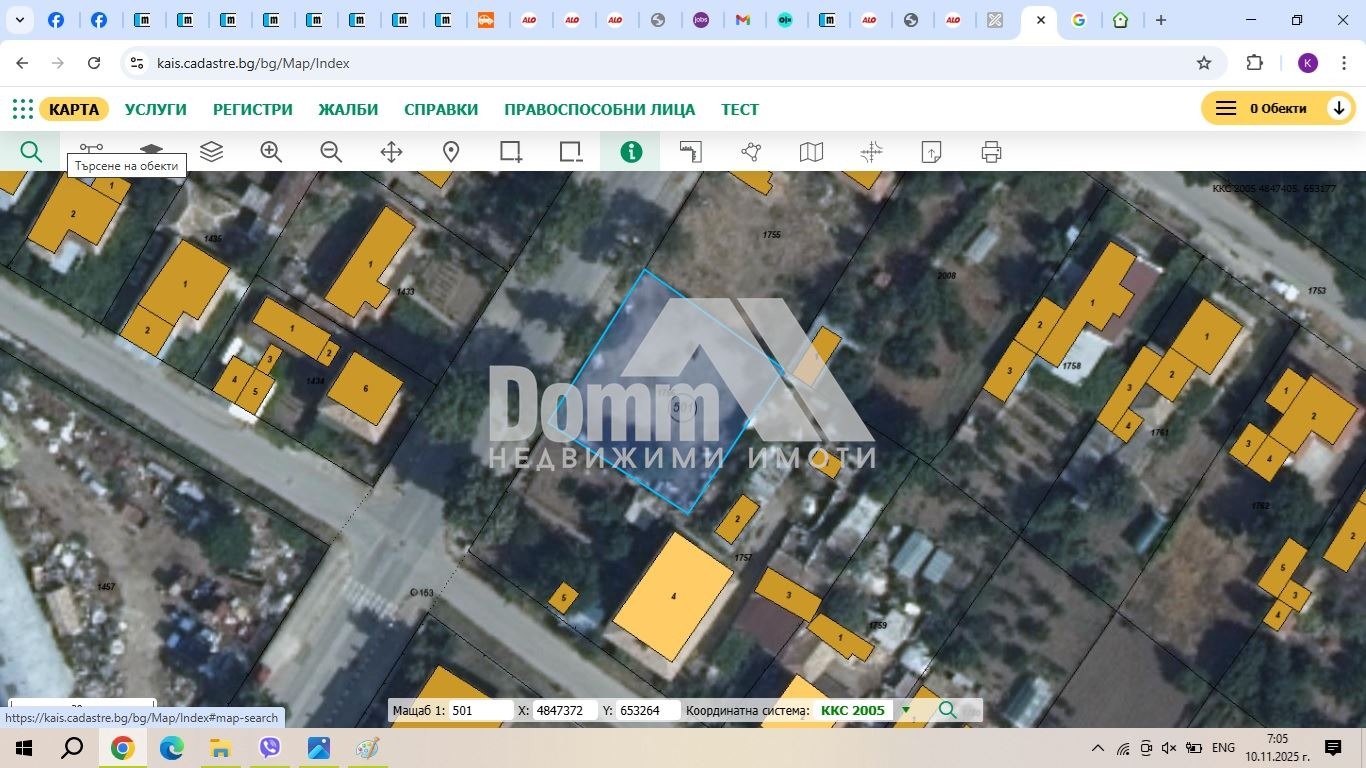
Task: Click the remove-from-selection rectangle tool
Action: (x=571, y=152)
